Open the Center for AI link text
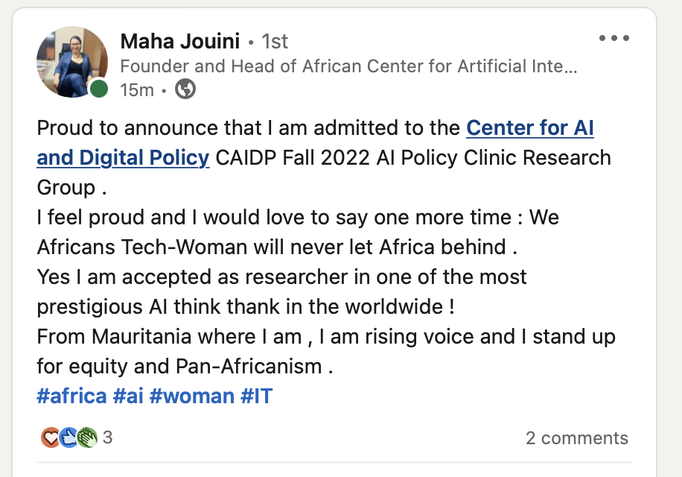Screen dimensions: 682x477 click(x=530, y=128)
